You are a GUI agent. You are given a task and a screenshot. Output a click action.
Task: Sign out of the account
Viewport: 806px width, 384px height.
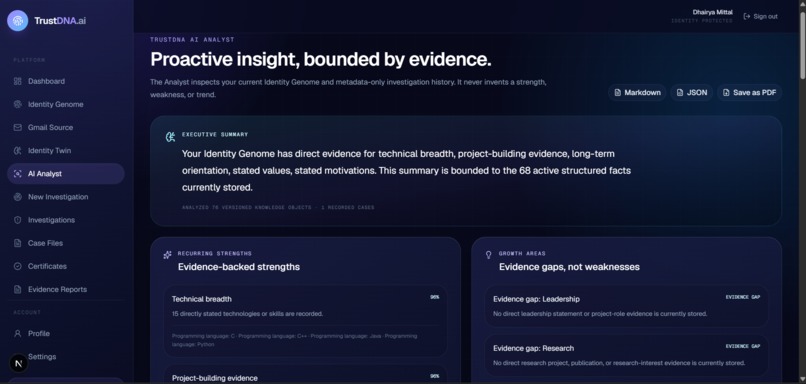[761, 16]
